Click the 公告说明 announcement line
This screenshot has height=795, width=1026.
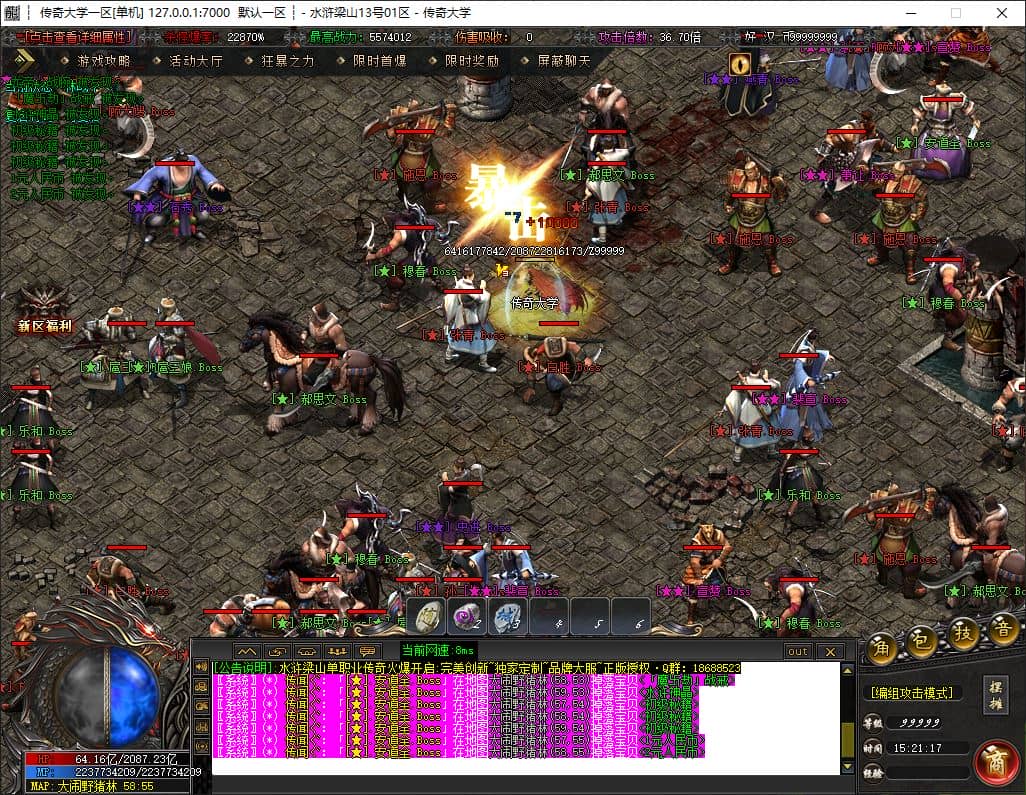coord(477,668)
